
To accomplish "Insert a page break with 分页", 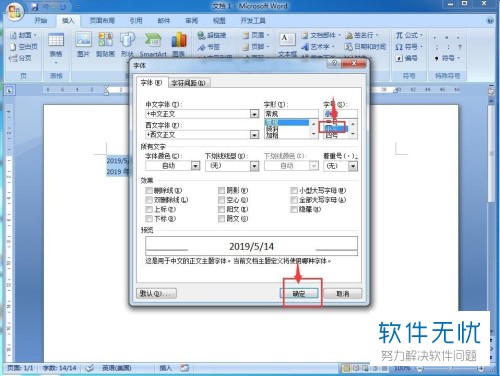I will pos(20,58).
